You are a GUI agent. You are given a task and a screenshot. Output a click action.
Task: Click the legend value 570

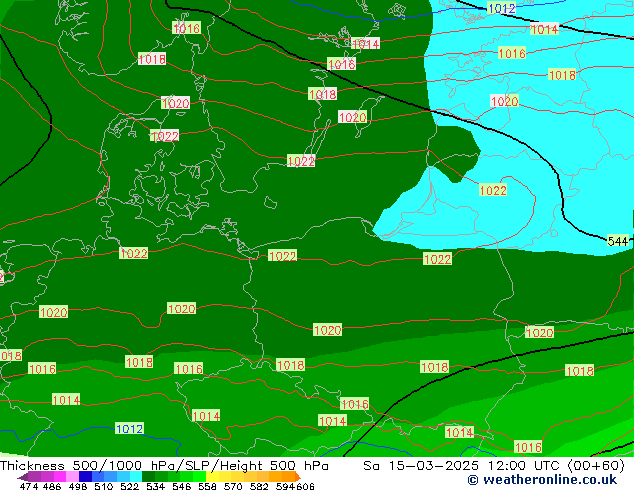coord(233,486)
